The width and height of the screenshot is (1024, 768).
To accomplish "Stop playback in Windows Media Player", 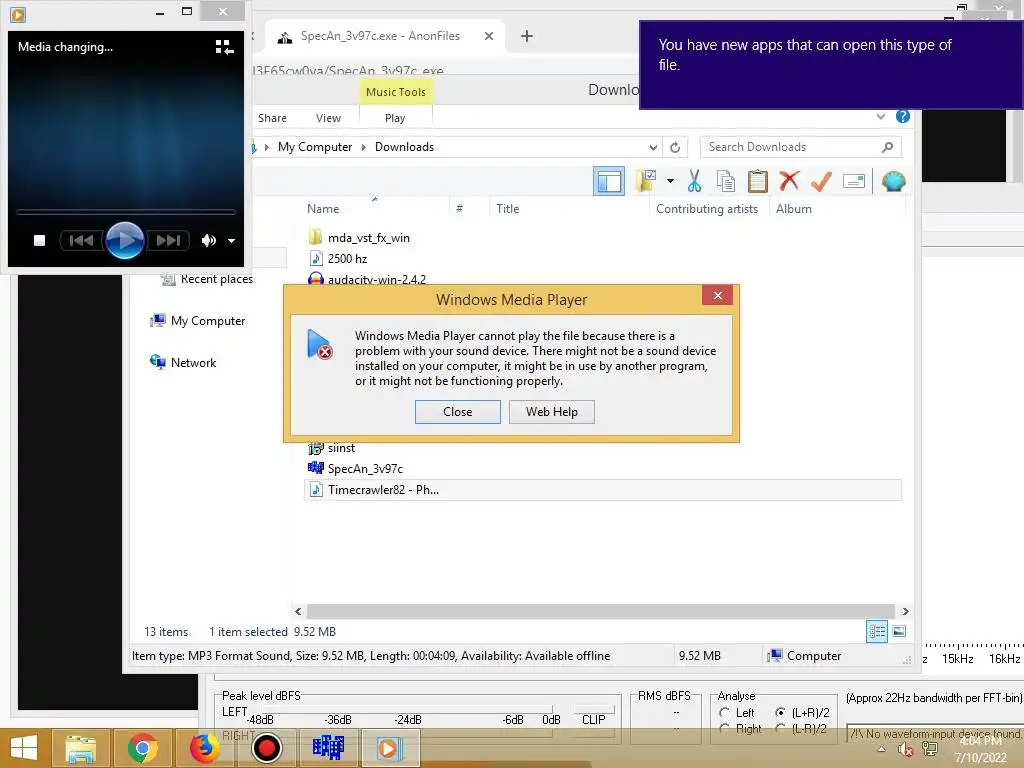I will point(39,240).
